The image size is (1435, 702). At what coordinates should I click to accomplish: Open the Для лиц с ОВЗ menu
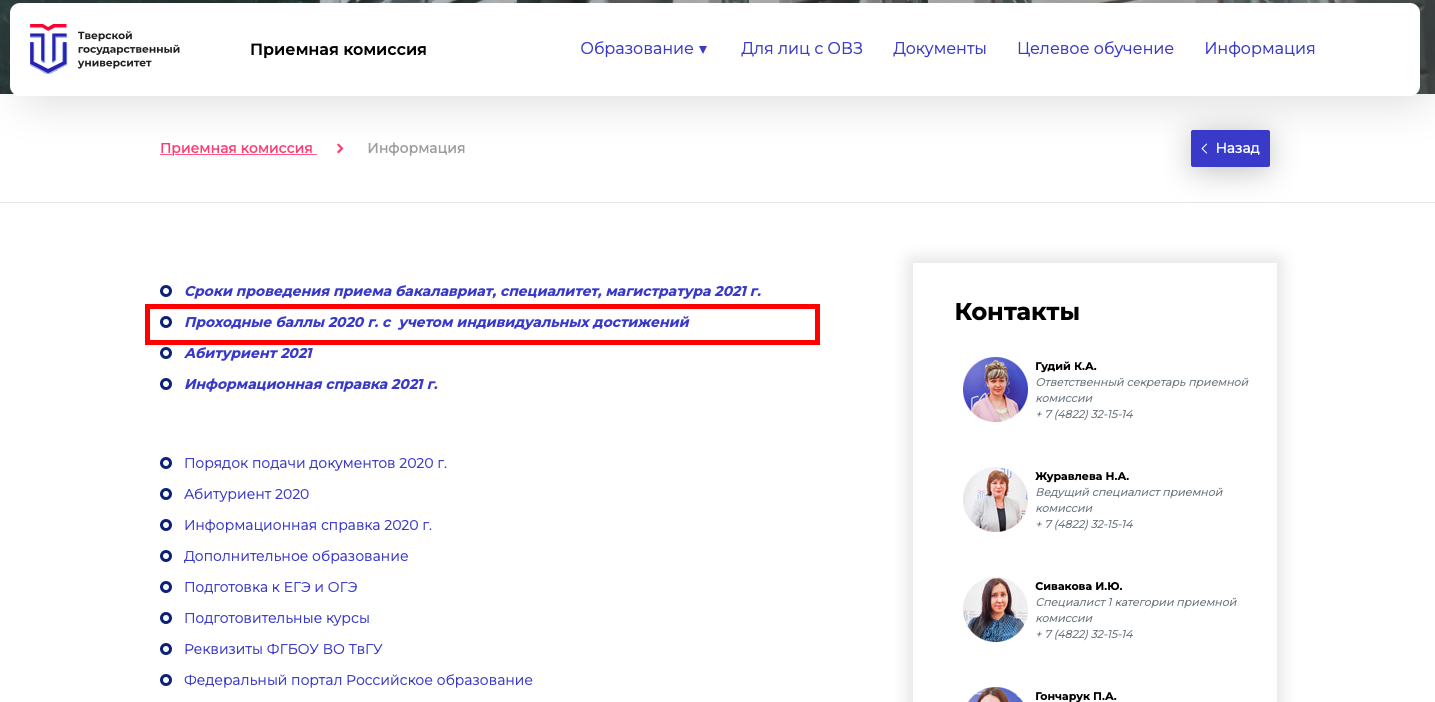tap(801, 49)
